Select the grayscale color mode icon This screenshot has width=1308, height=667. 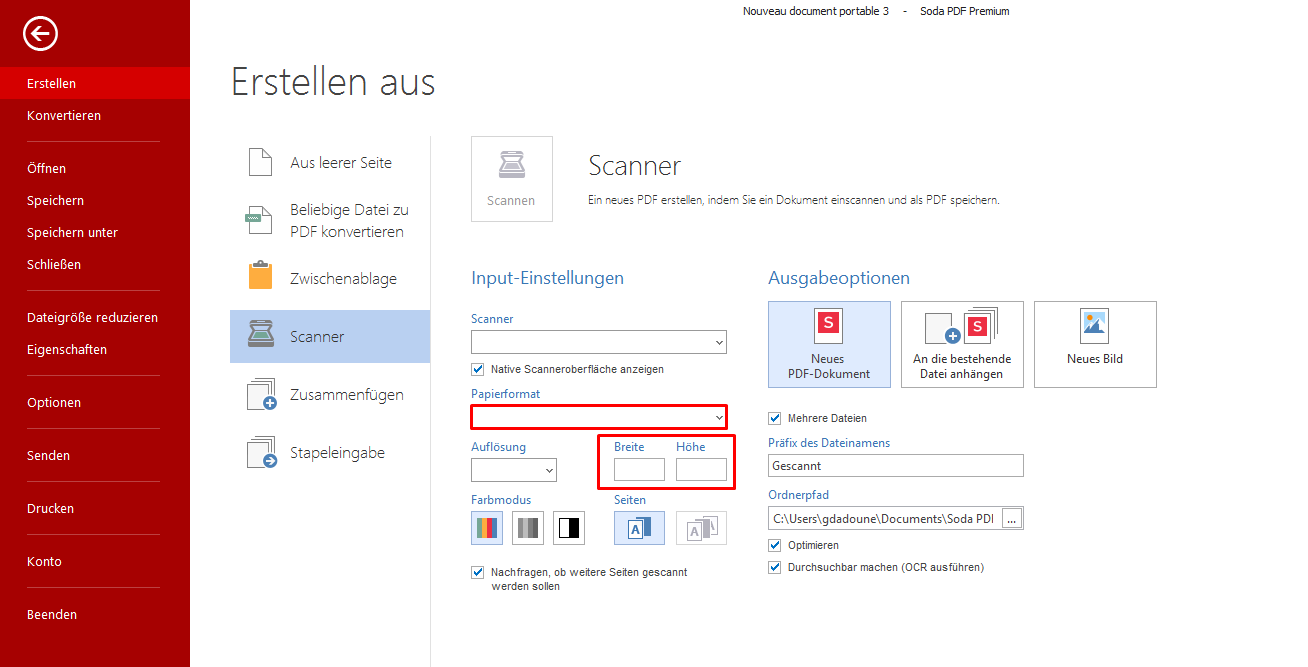click(x=528, y=528)
